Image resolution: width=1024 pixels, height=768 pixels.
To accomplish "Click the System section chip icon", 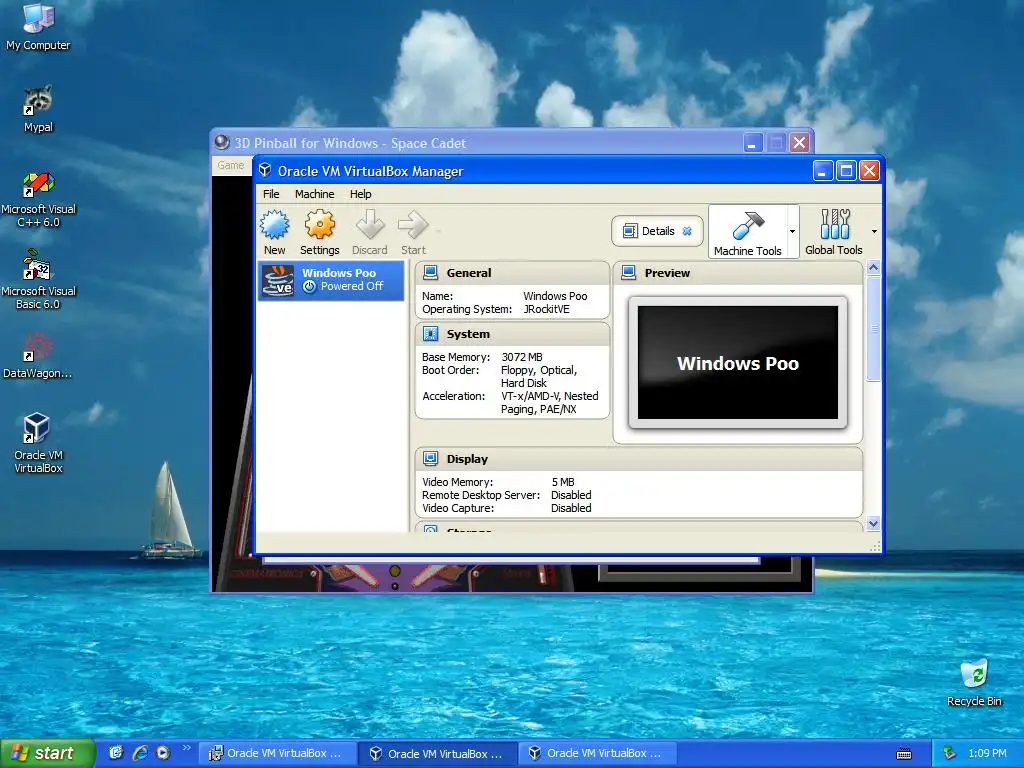I will click(430, 334).
